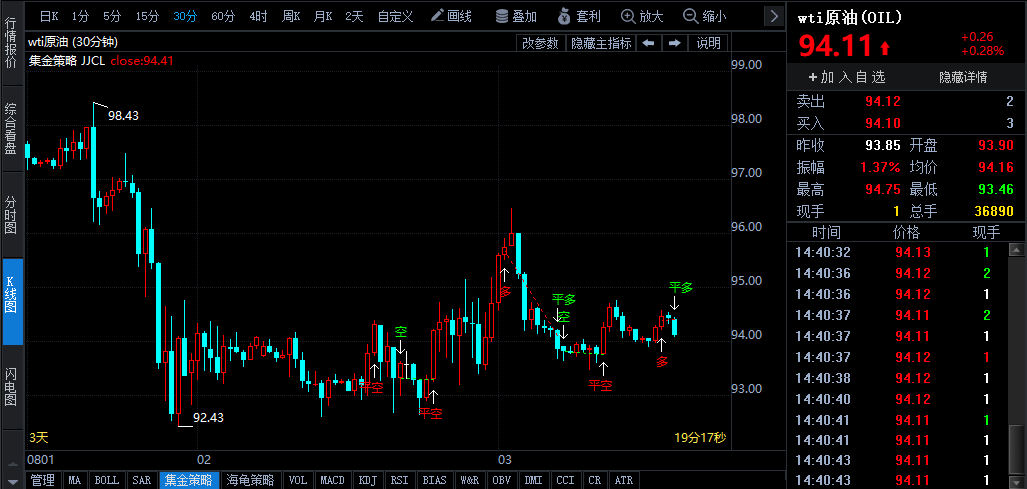Viewport: 1027px width, 489px height.
Task: Open the 自定义 custom period option
Action: (x=396, y=16)
